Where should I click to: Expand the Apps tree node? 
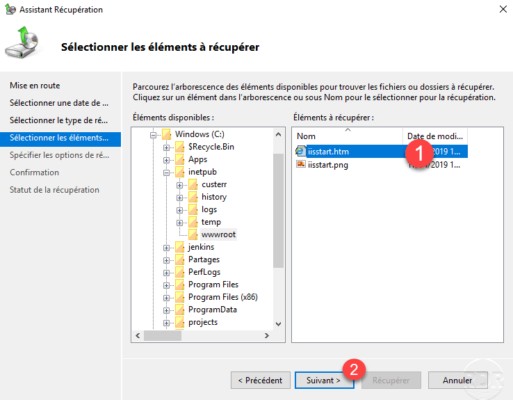point(166,160)
